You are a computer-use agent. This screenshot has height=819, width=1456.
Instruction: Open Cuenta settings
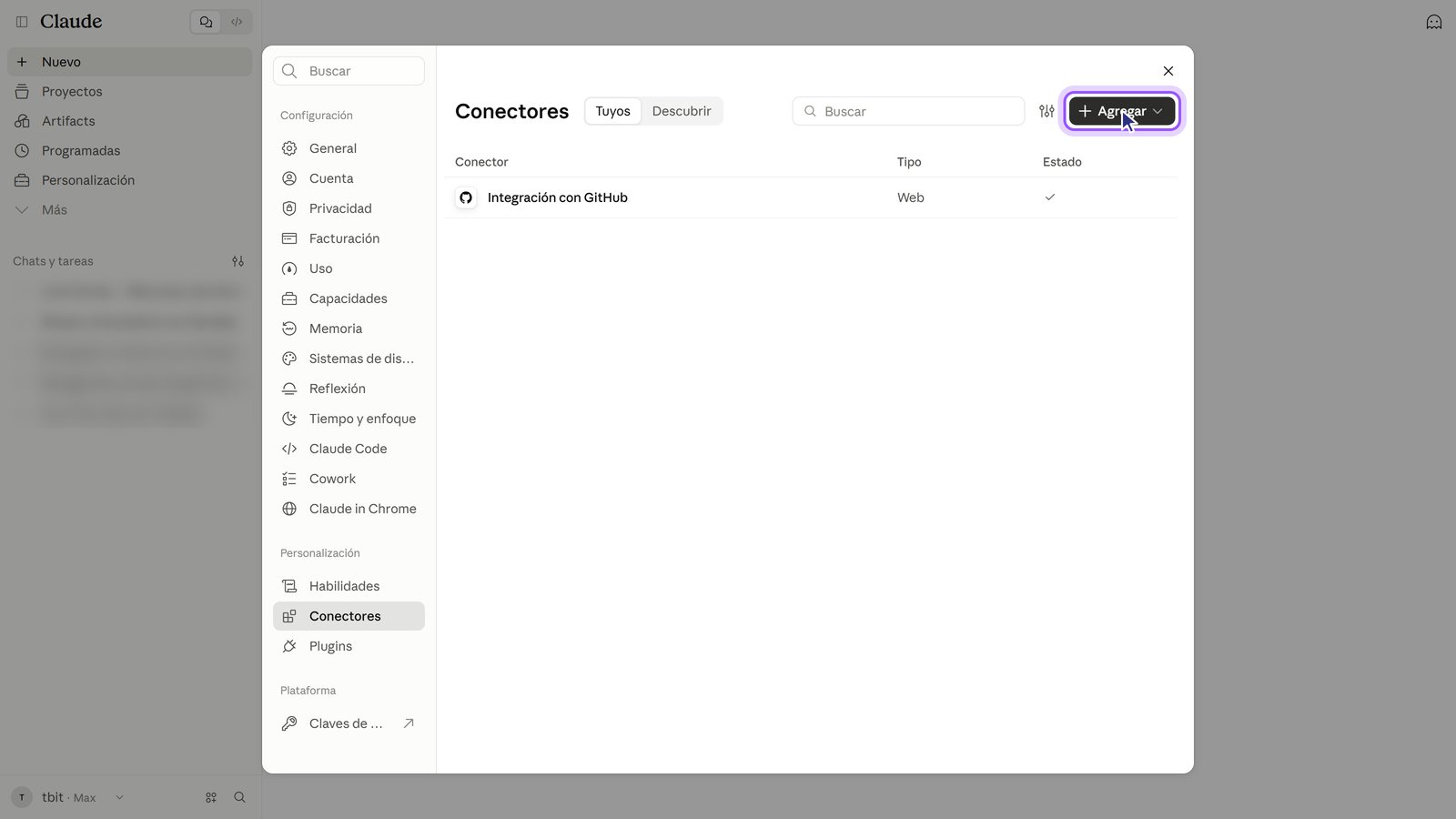[349, 178]
